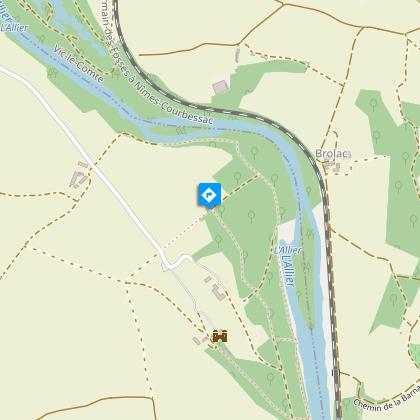Click the Brolac place name label
Screen dimensions: 420x420
(x=333, y=154)
